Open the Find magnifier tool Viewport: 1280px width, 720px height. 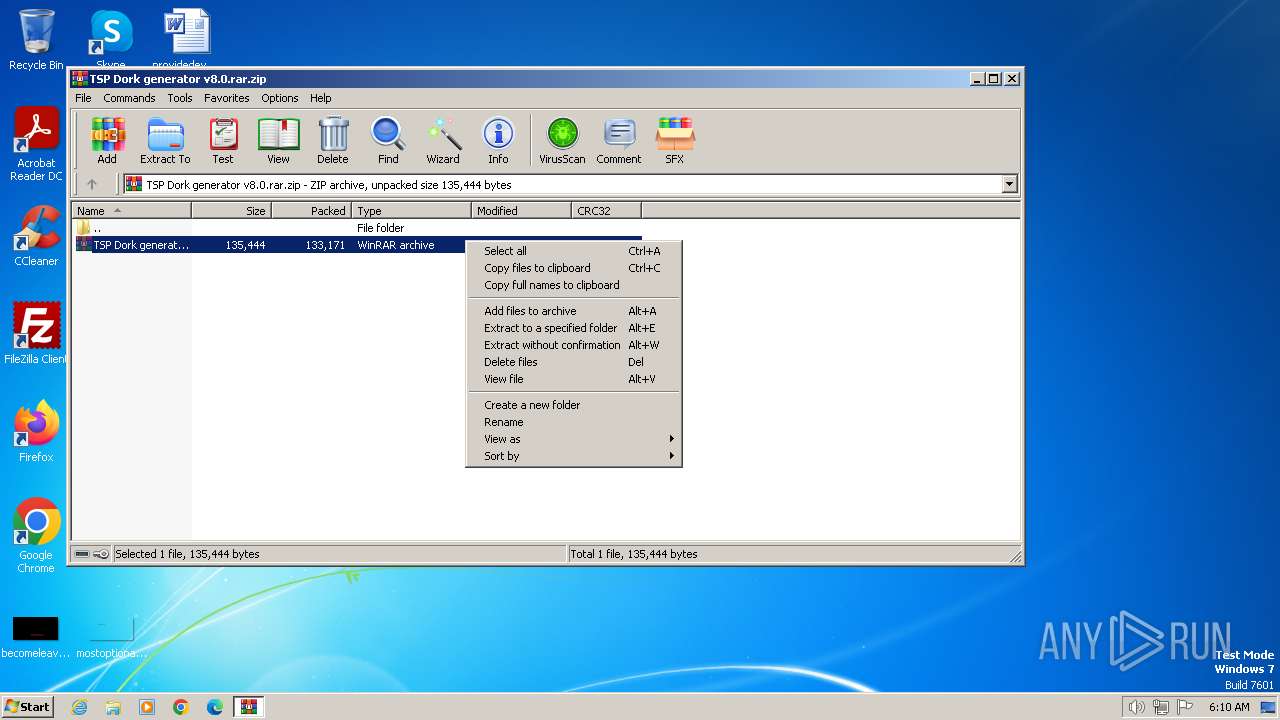point(388,140)
